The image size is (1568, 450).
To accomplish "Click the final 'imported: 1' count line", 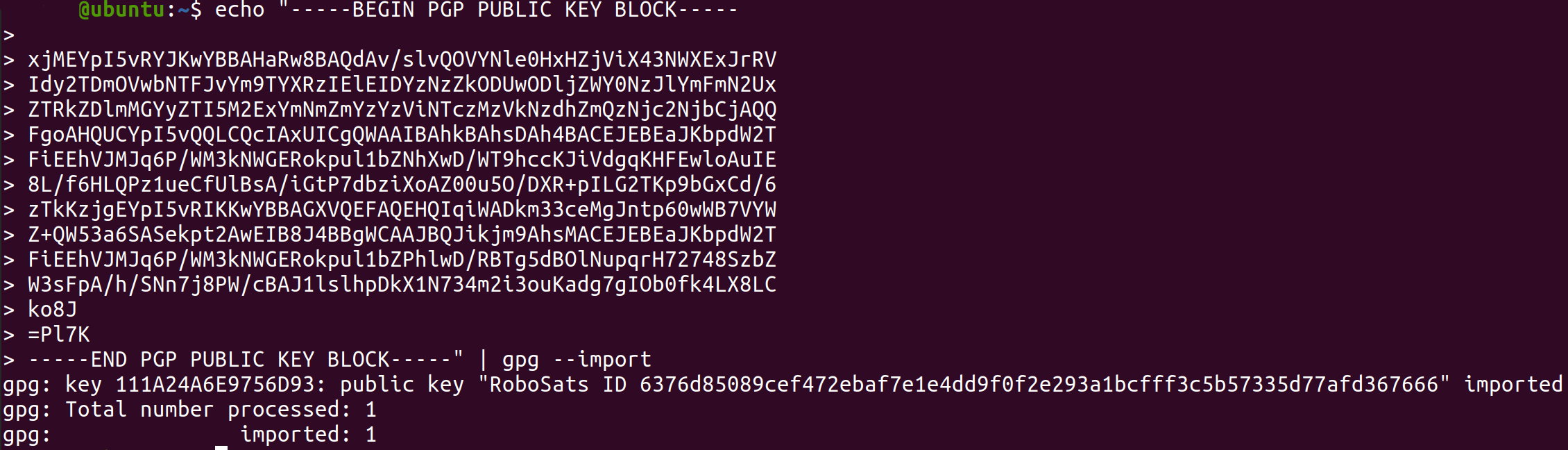I will pos(308,435).
